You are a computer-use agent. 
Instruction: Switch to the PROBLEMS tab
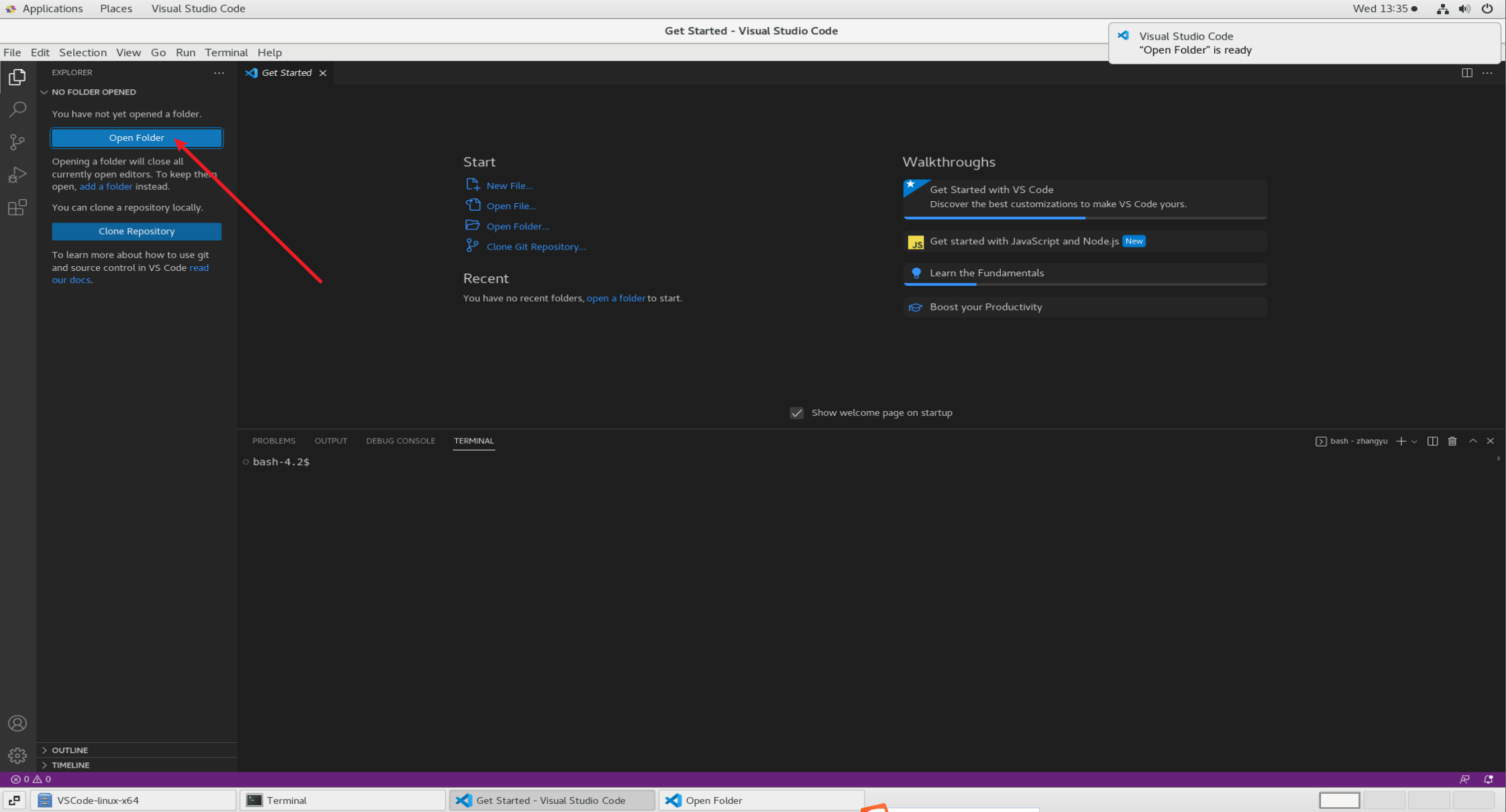pyautogui.click(x=274, y=441)
